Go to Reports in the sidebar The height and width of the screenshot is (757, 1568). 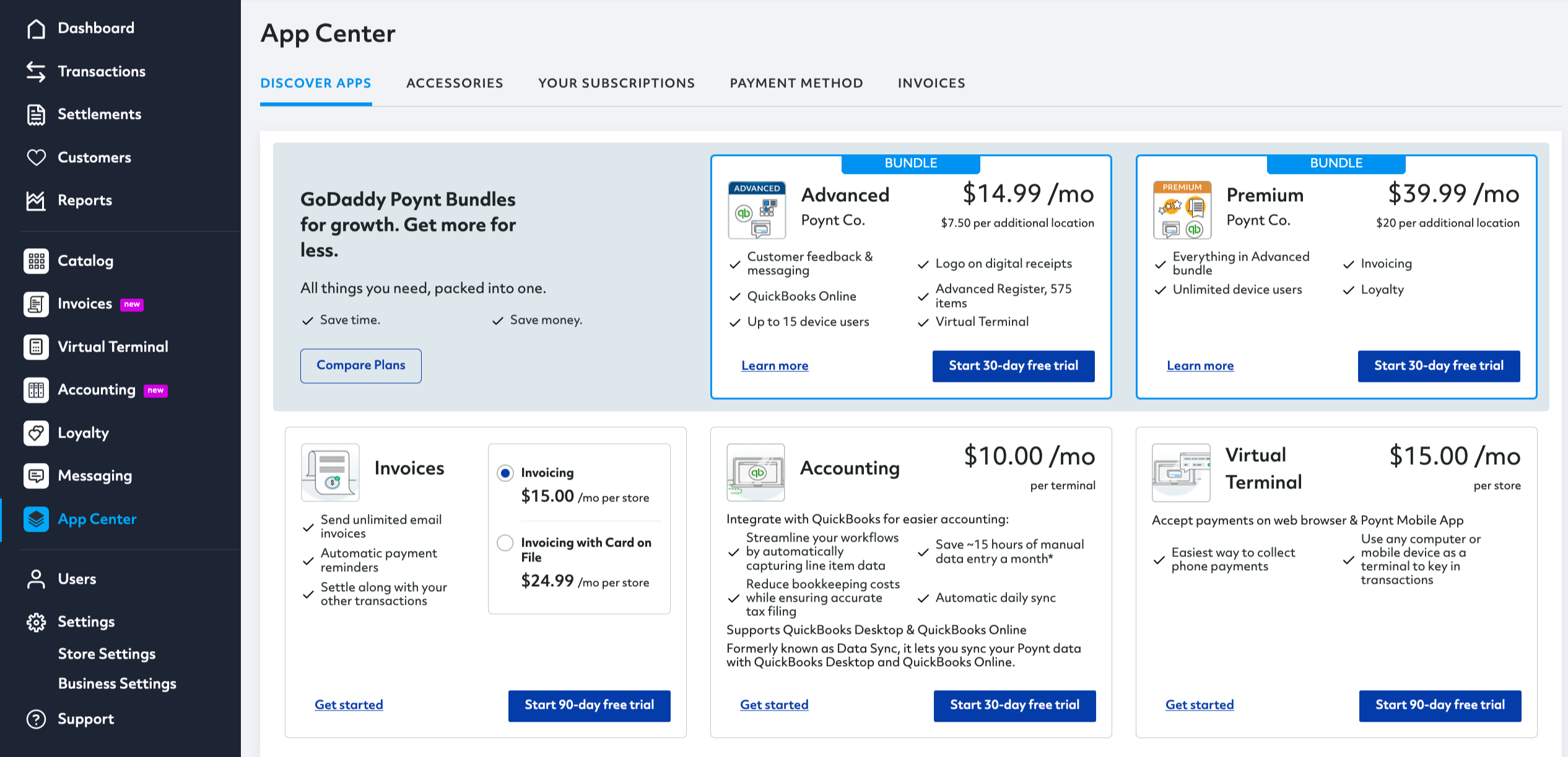click(x=85, y=201)
